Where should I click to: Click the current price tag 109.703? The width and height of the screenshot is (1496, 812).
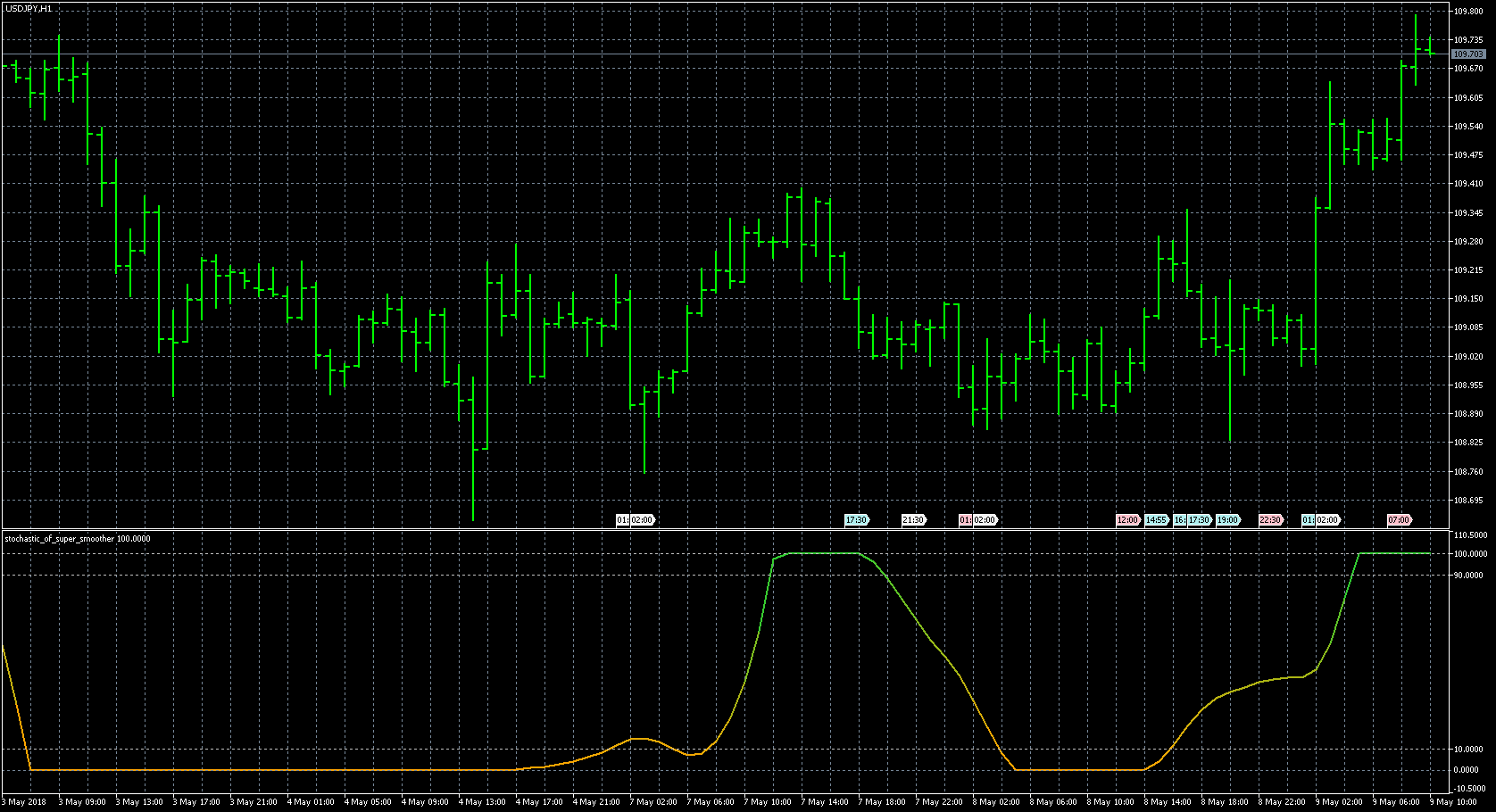click(x=1468, y=54)
